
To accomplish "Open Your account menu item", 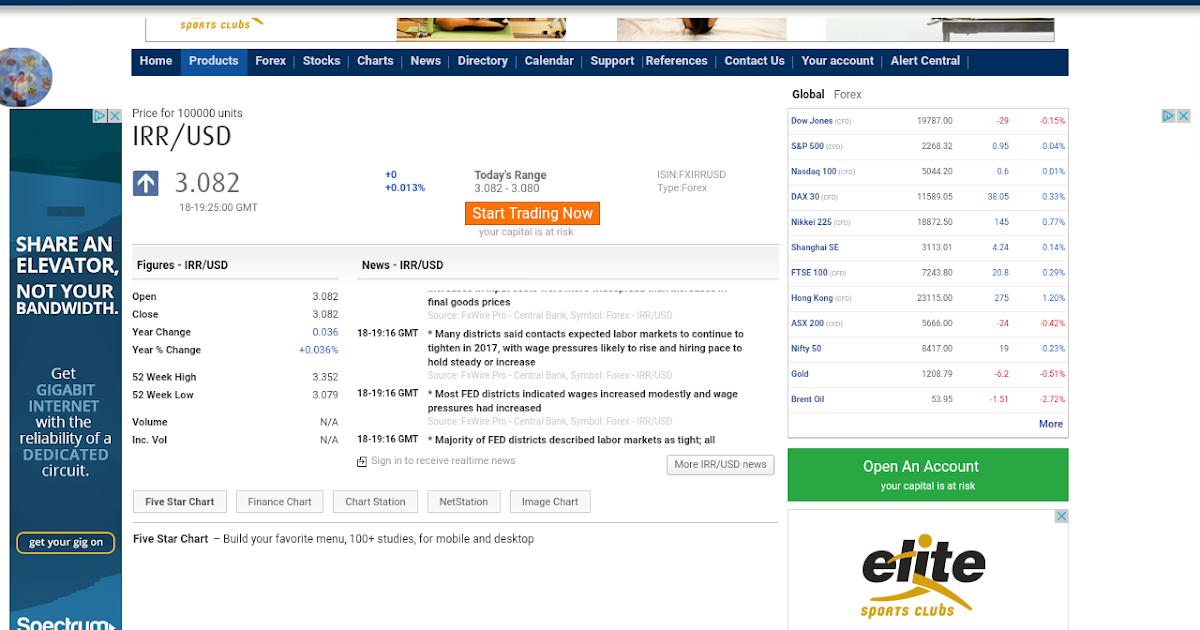I will pos(838,61).
